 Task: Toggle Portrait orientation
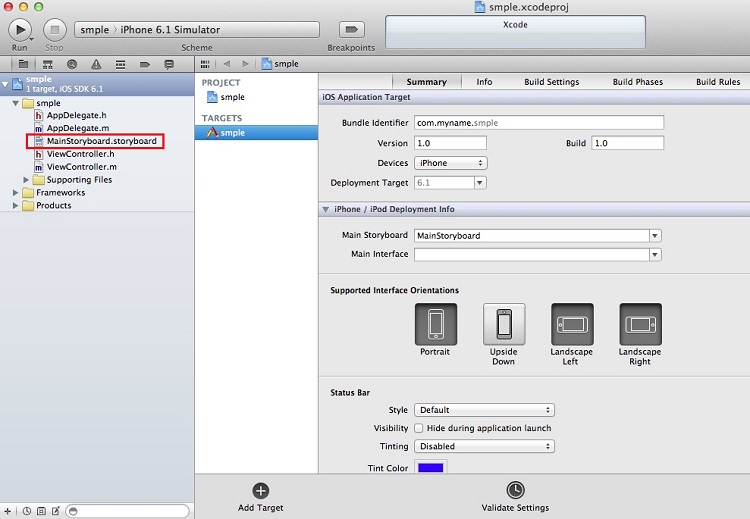click(436, 324)
